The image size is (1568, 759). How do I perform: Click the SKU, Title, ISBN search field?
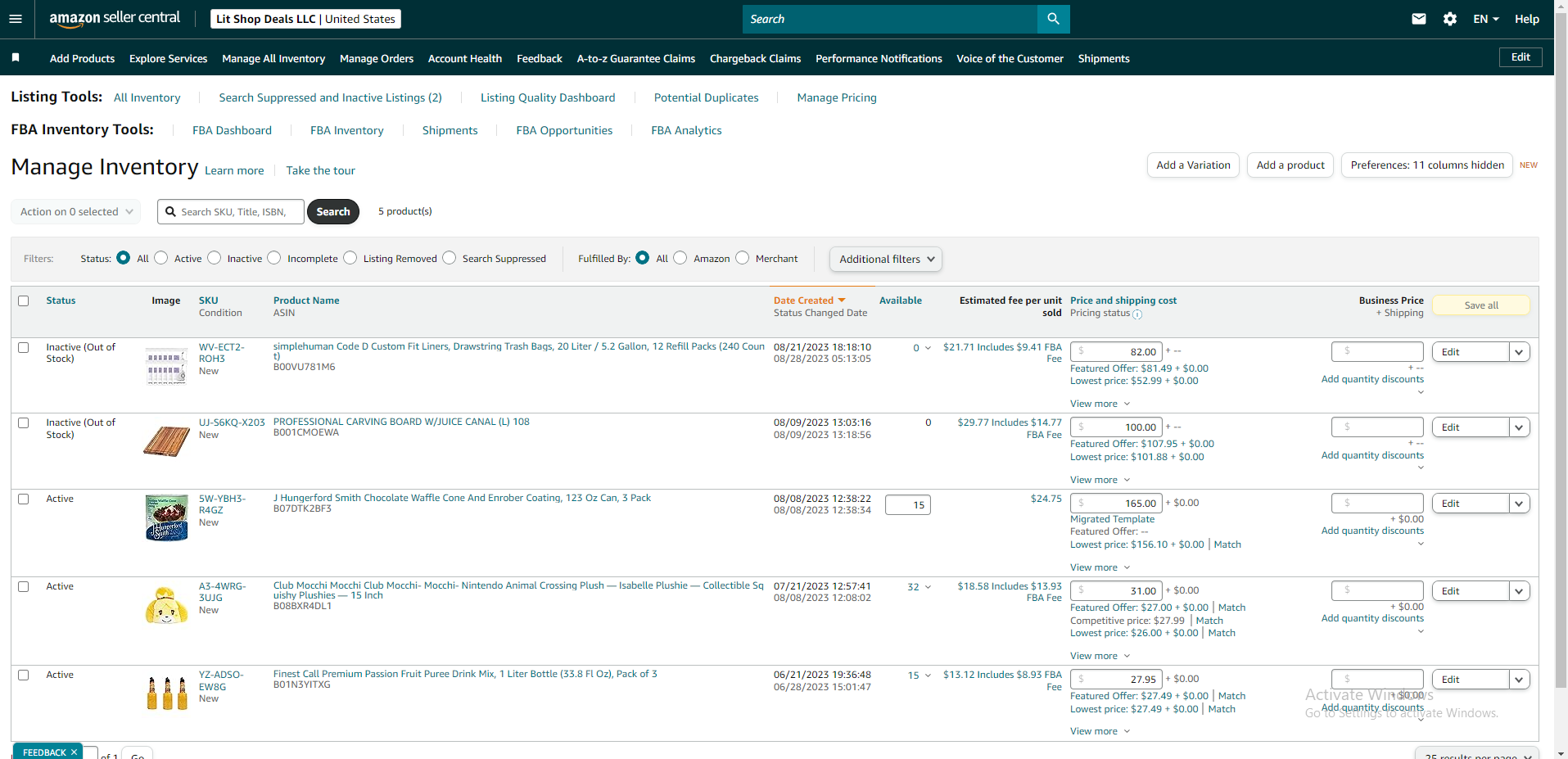[231, 211]
